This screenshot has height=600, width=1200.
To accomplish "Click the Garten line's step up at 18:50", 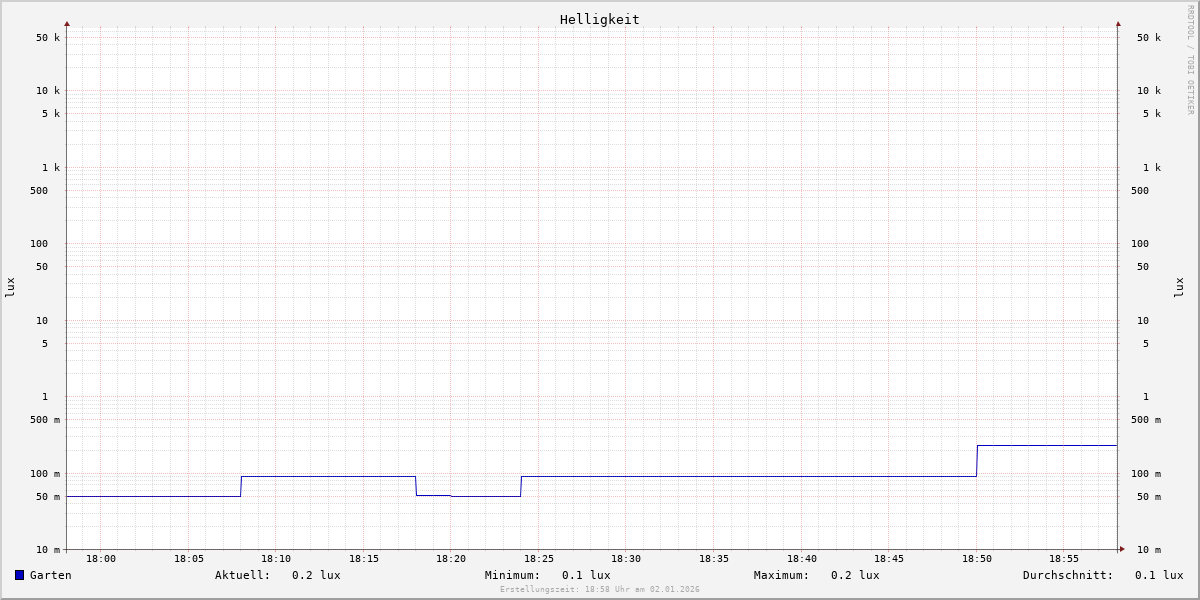I will click(977, 461).
